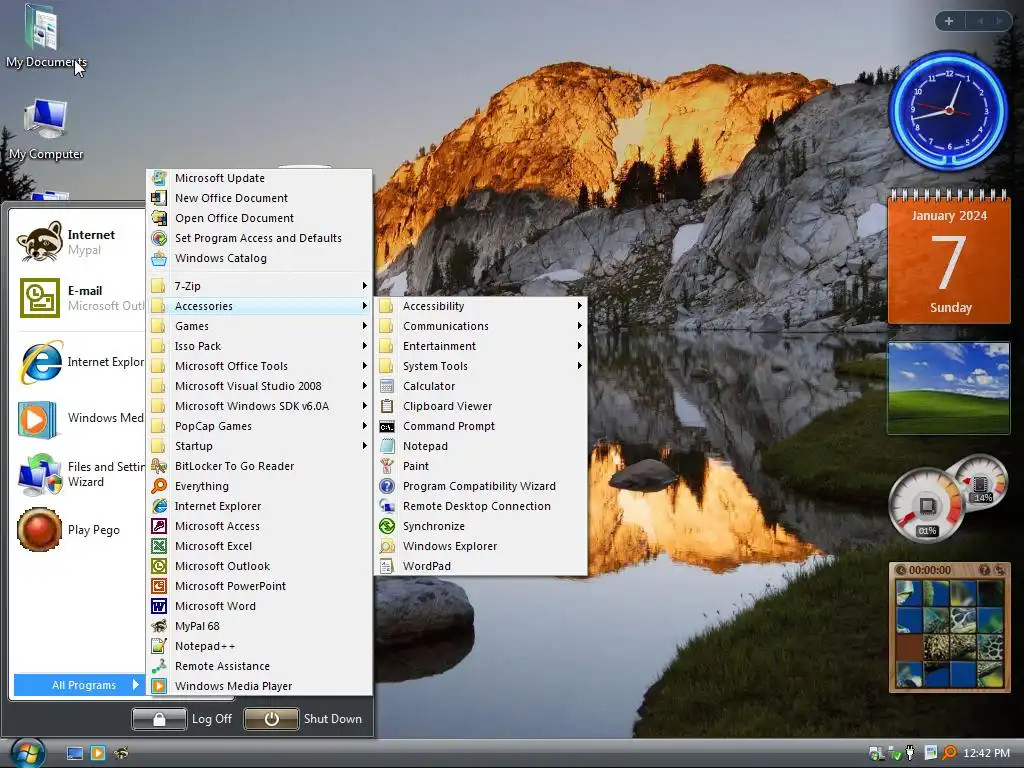Click Open Office Document entry
The height and width of the screenshot is (768, 1024).
[x=259, y=218]
